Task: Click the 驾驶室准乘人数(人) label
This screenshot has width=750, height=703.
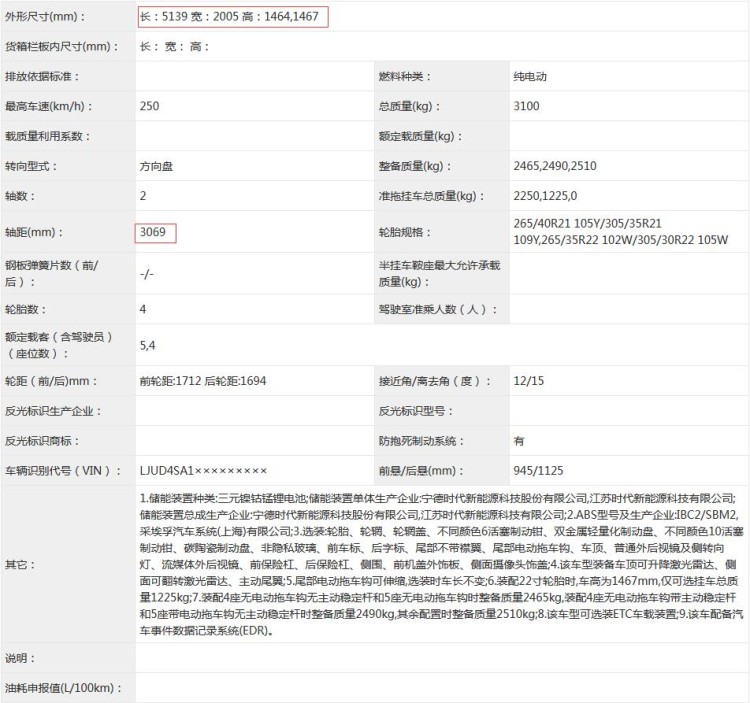Action: pos(438,309)
